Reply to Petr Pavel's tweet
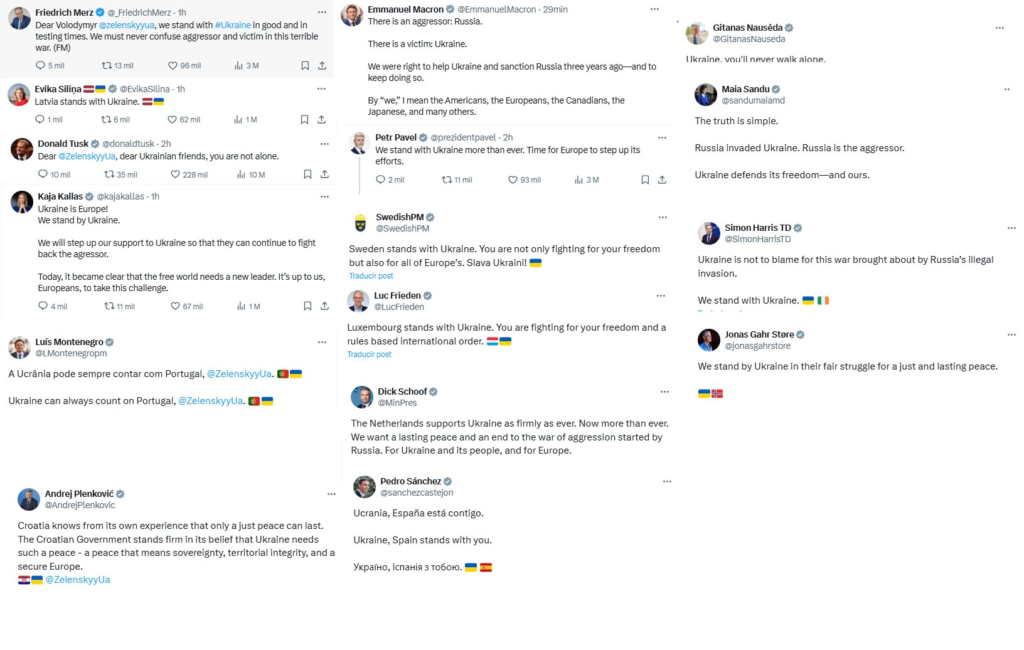Screen dimensions: 1024x650 point(381,180)
